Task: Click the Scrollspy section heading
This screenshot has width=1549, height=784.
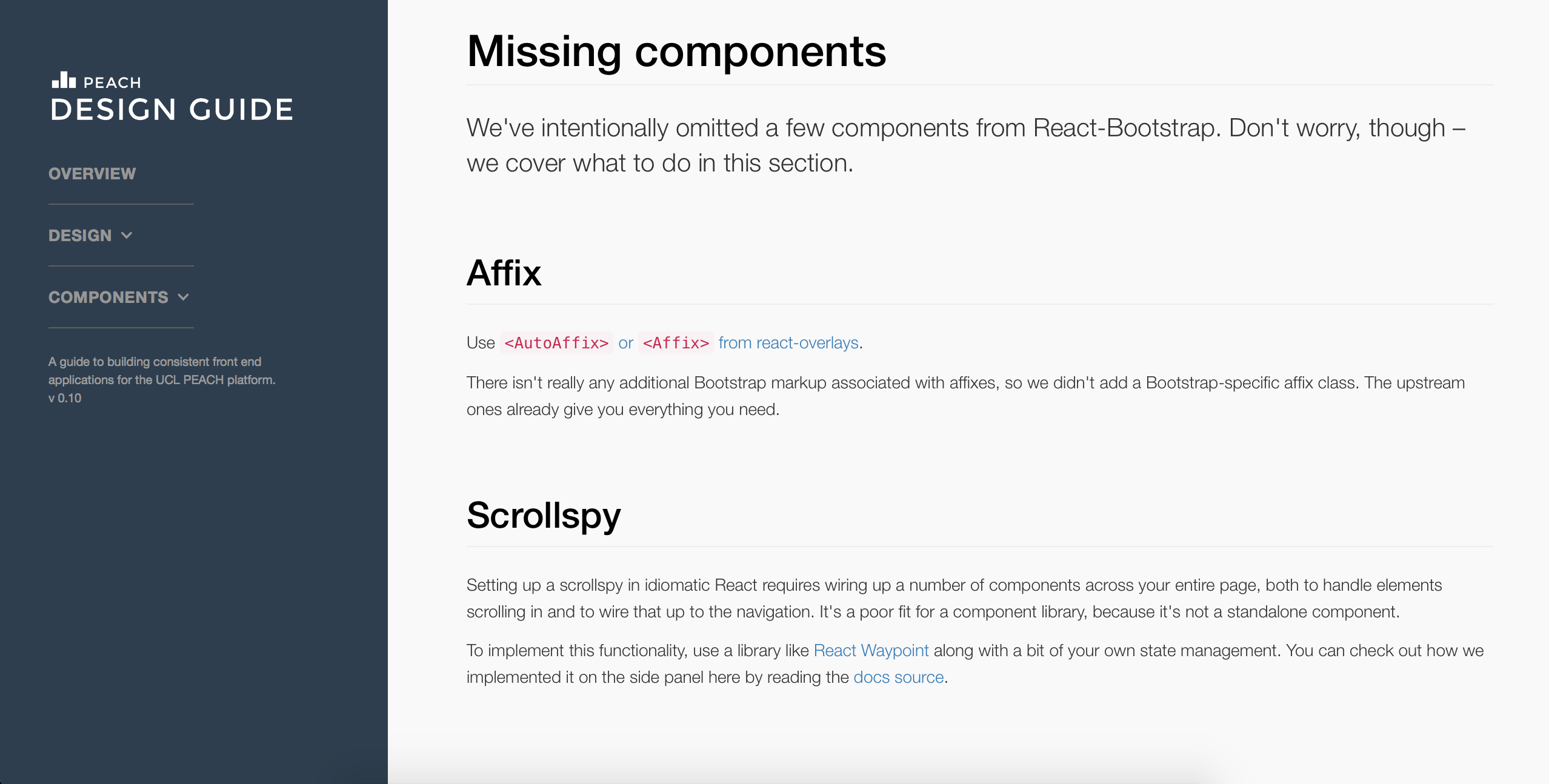Action: click(544, 516)
